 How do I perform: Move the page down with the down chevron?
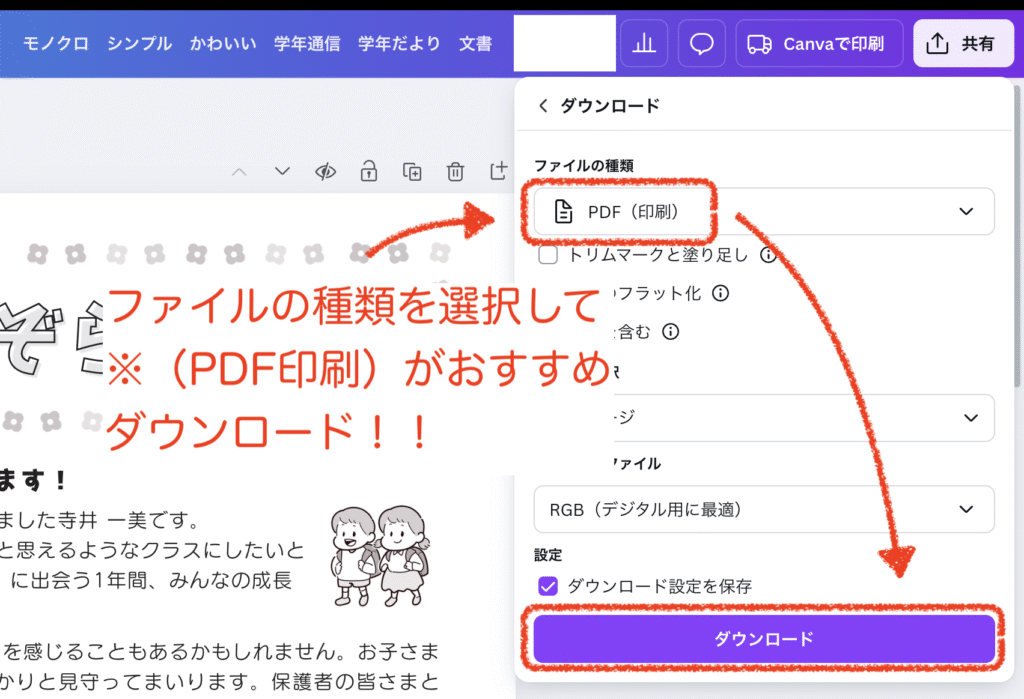tap(282, 172)
